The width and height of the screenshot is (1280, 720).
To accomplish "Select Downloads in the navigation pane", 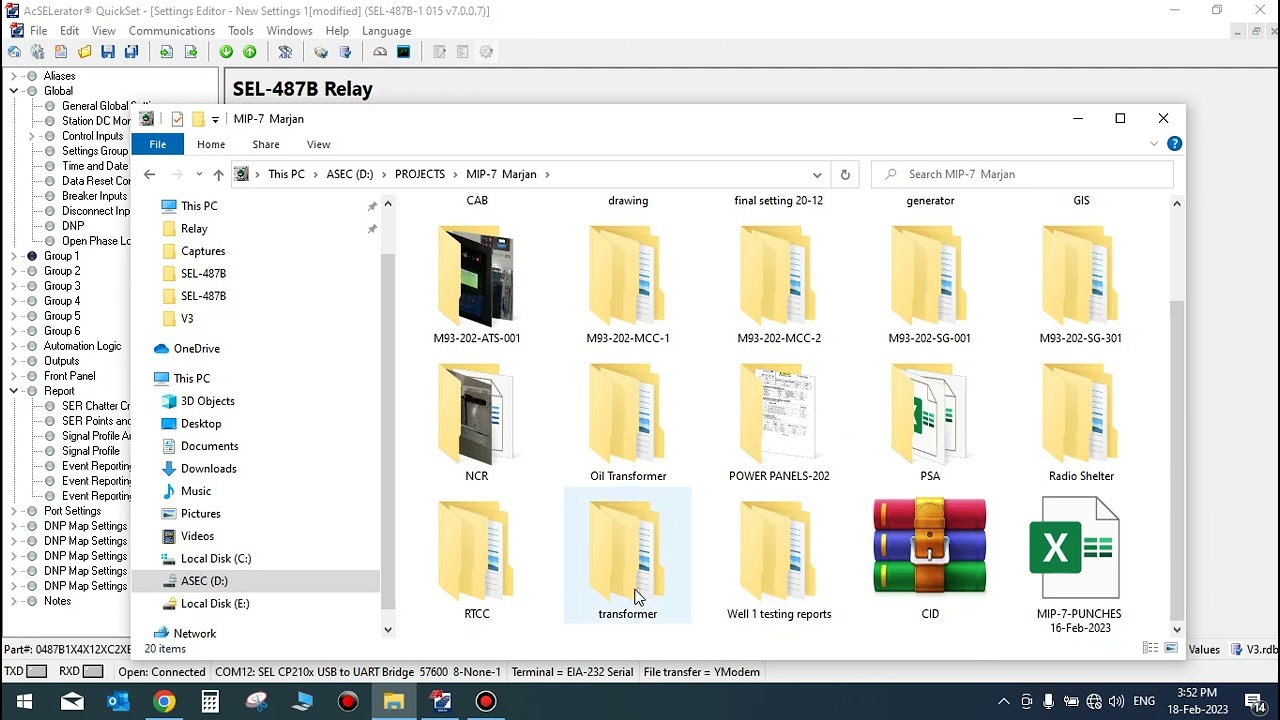I will [208, 469].
